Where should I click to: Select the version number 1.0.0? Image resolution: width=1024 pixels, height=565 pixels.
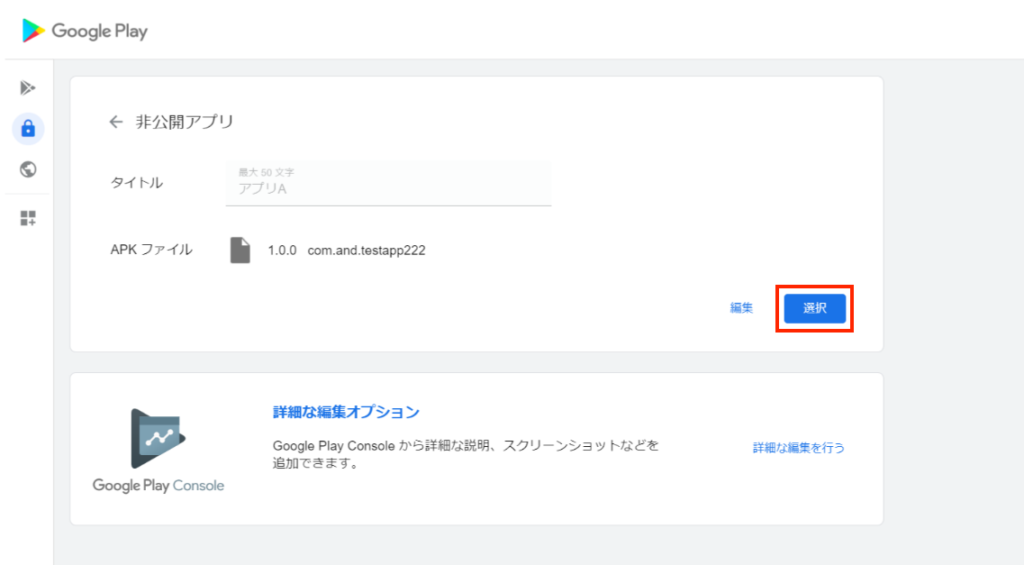[x=282, y=251]
